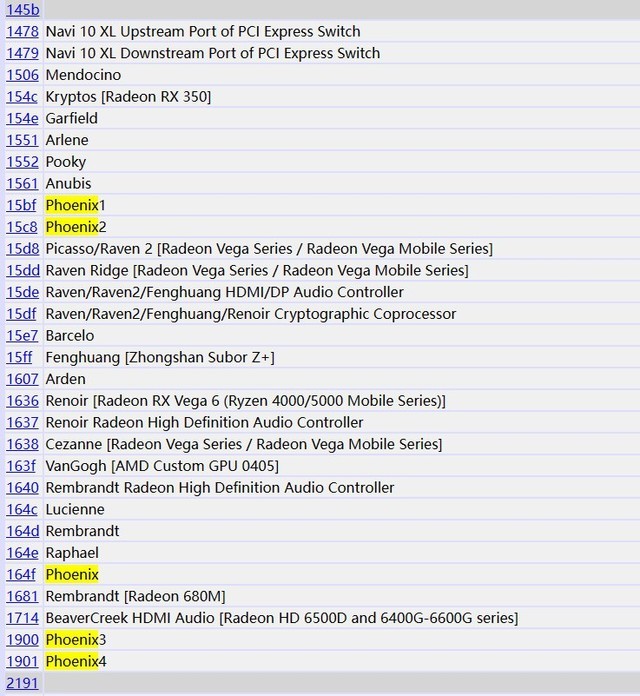Image resolution: width=640 pixels, height=696 pixels.
Task: Open device ID link 1637
Action: tap(22, 423)
